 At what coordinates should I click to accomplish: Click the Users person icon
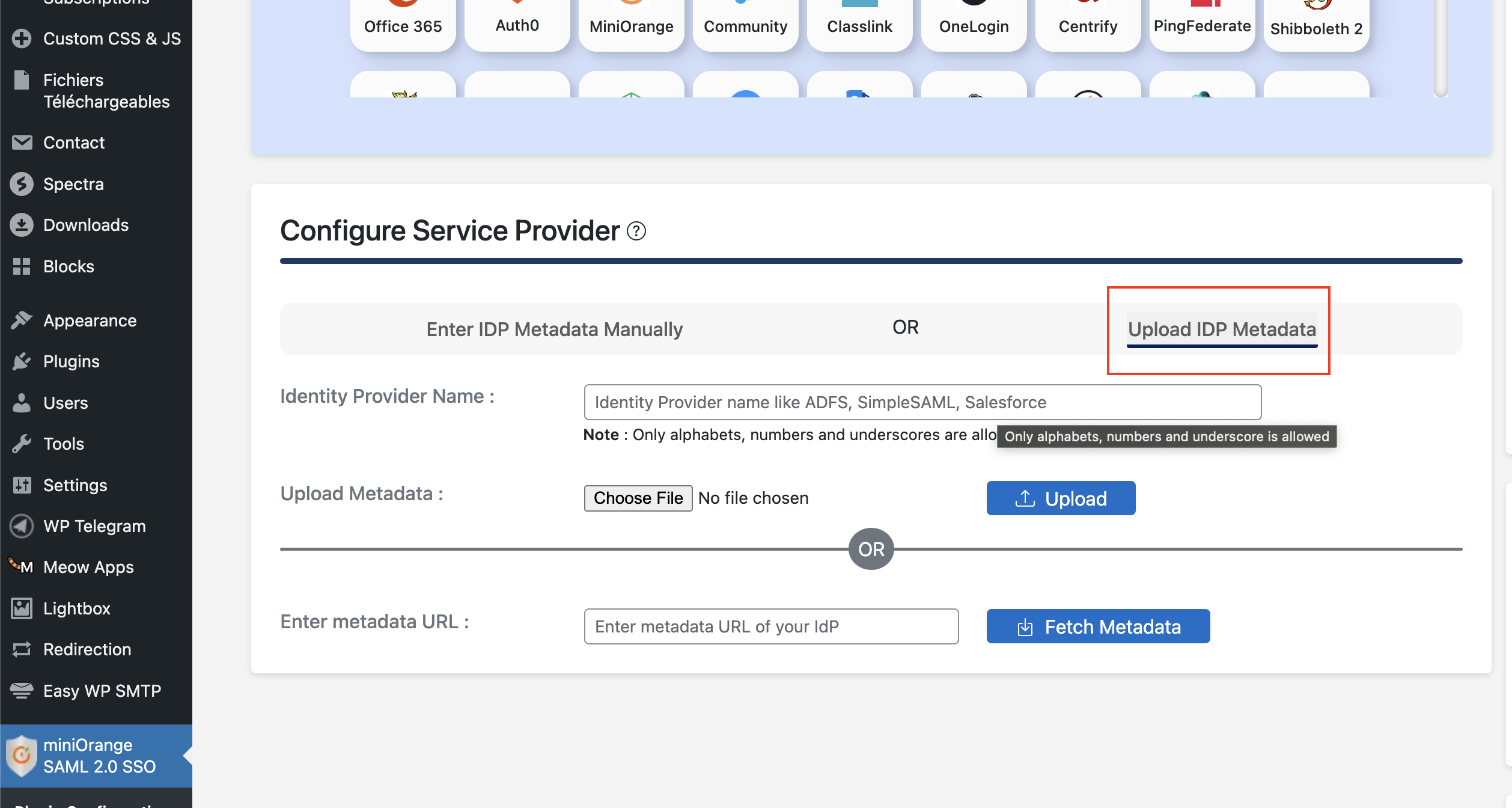coord(22,403)
